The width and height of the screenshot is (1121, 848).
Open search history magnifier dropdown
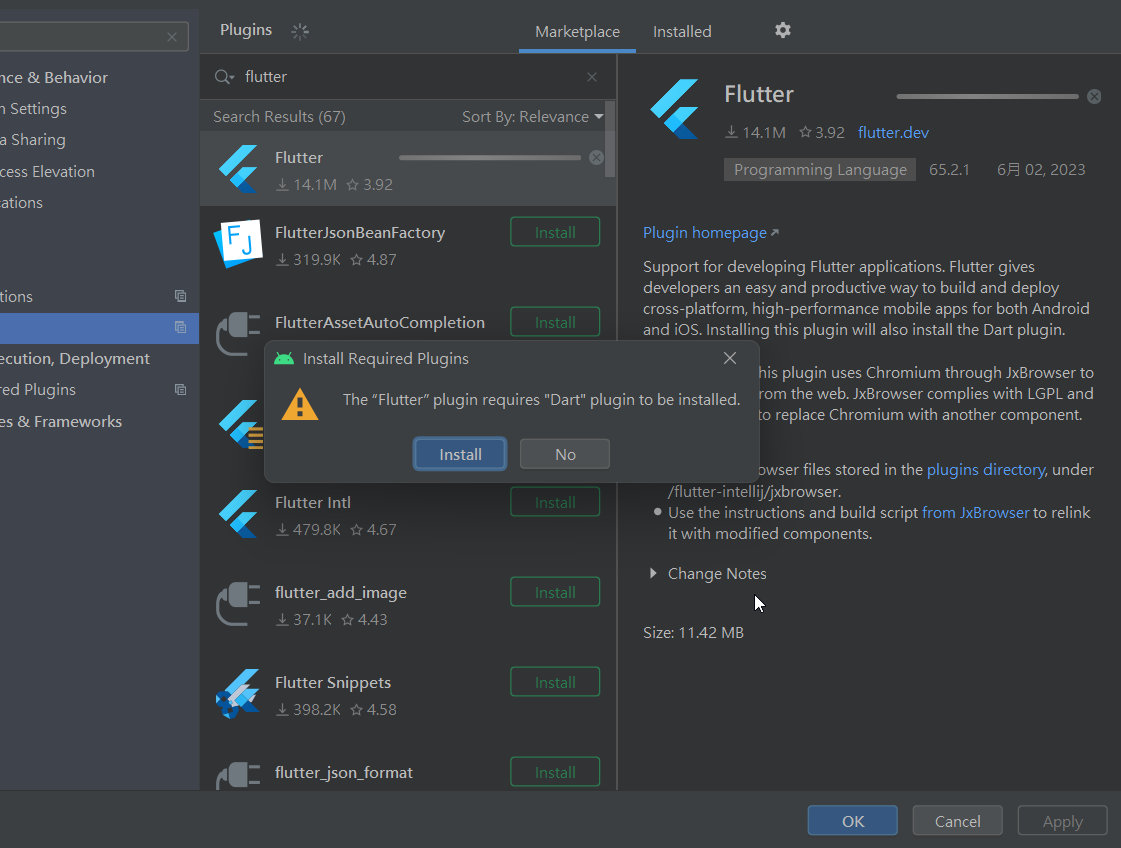224,77
